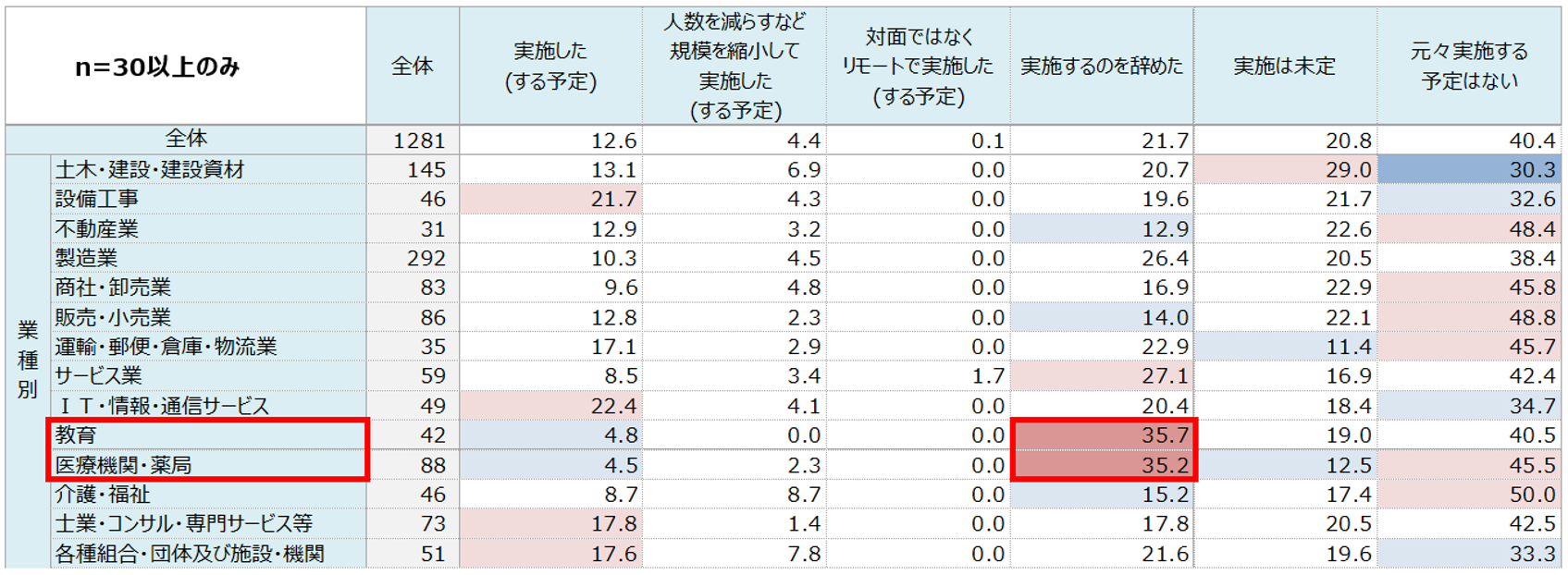
Task: Click the 実施するのを辞めた column header
Action: (1101, 66)
